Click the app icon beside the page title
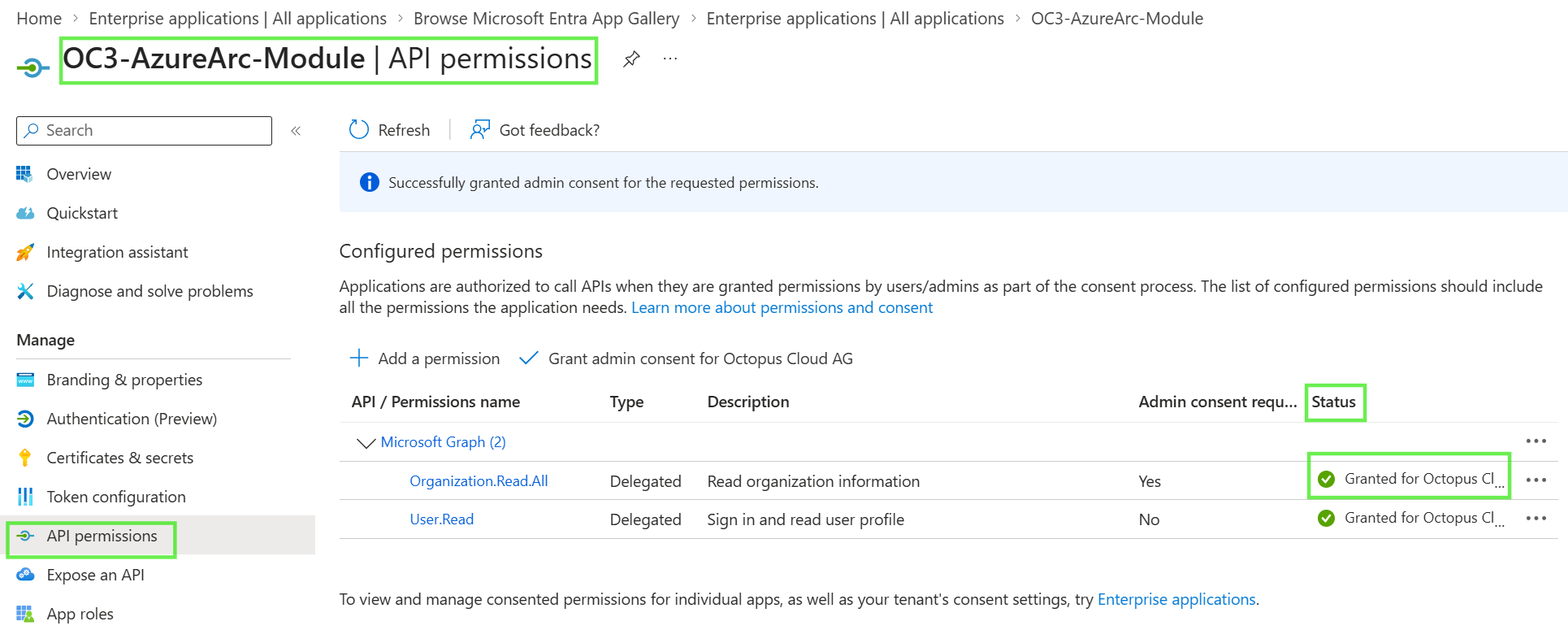The image size is (1568, 630). [32, 67]
